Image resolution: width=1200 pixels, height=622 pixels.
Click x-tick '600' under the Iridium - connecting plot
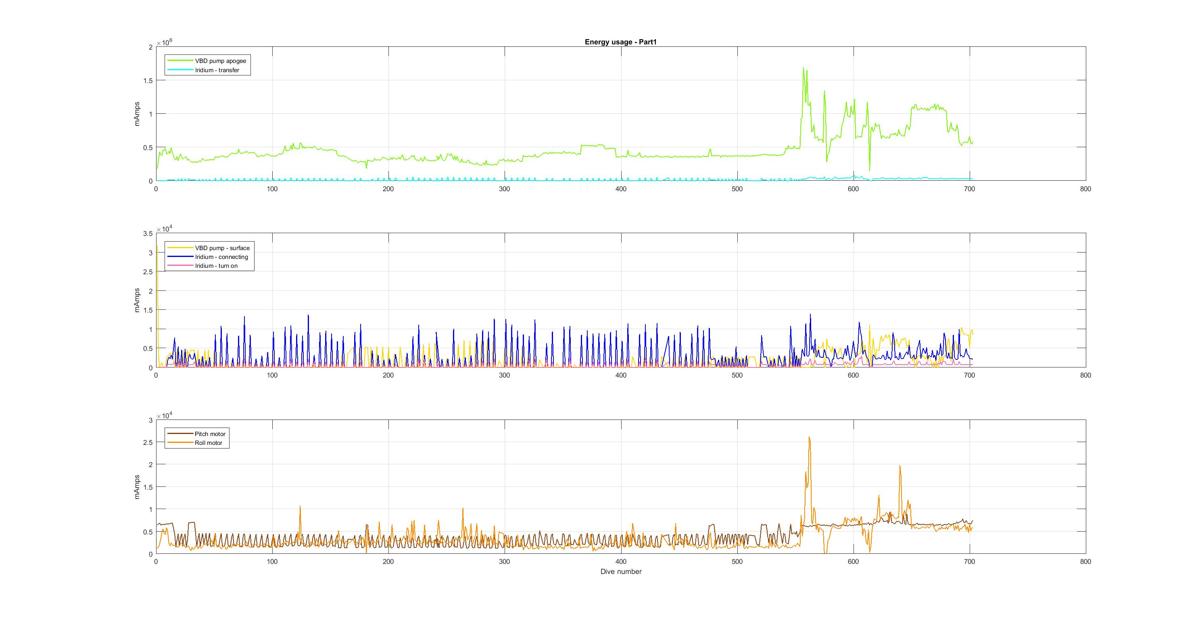[853, 375]
